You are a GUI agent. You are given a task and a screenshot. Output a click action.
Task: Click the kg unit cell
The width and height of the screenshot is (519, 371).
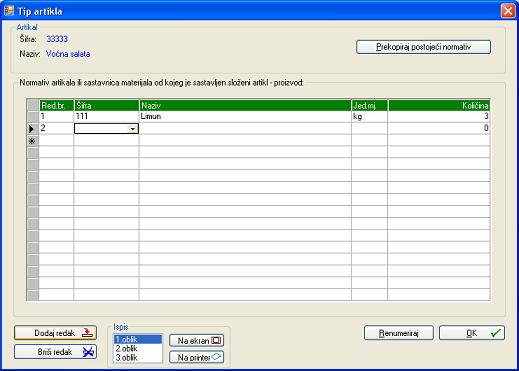[369, 116]
